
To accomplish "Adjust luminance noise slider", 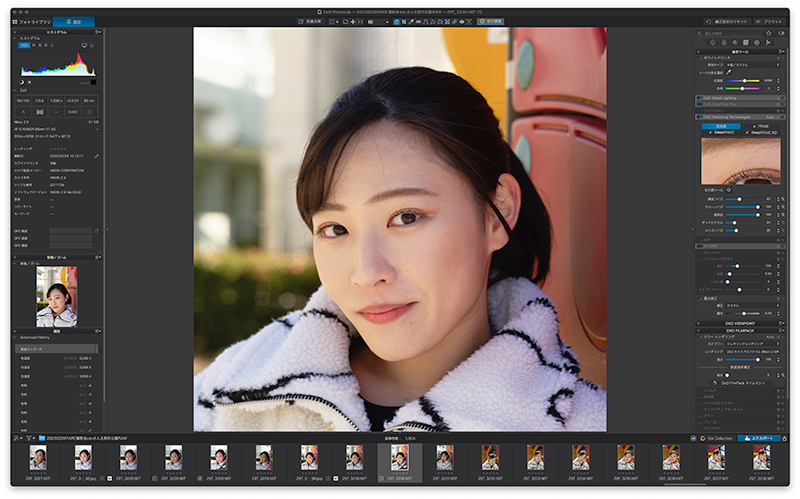I will [x=742, y=199].
